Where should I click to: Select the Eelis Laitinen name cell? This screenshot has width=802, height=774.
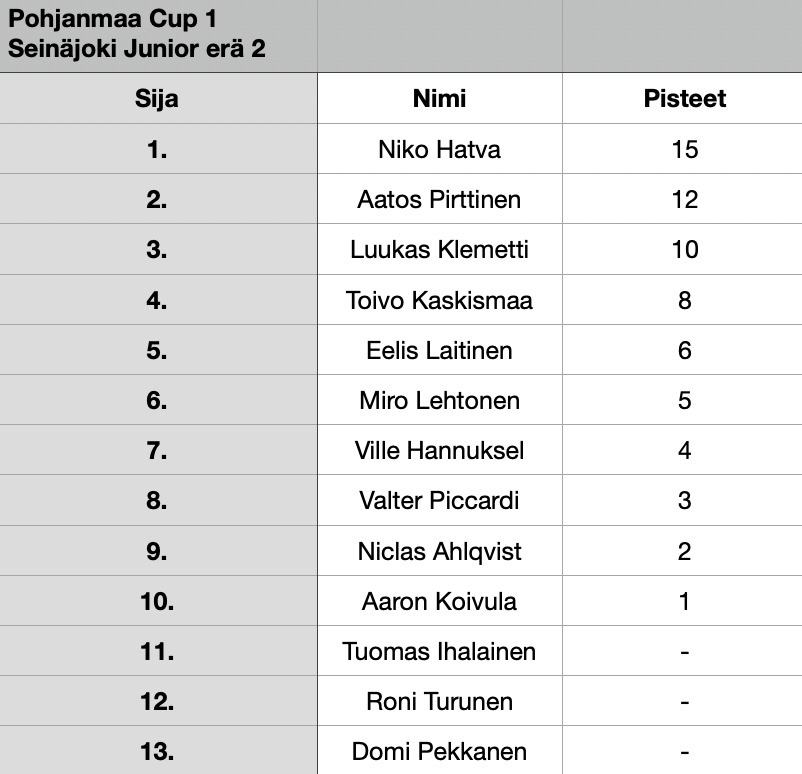point(440,350)
